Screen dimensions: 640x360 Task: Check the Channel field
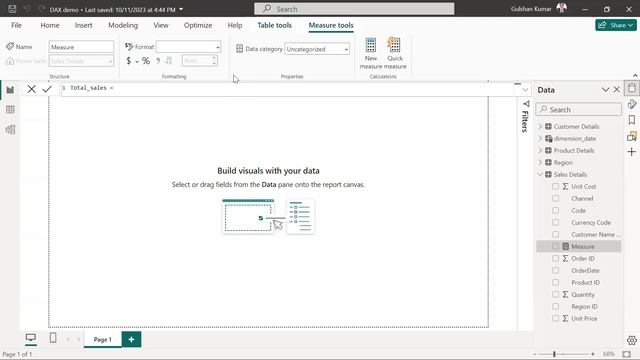[556, 198]
